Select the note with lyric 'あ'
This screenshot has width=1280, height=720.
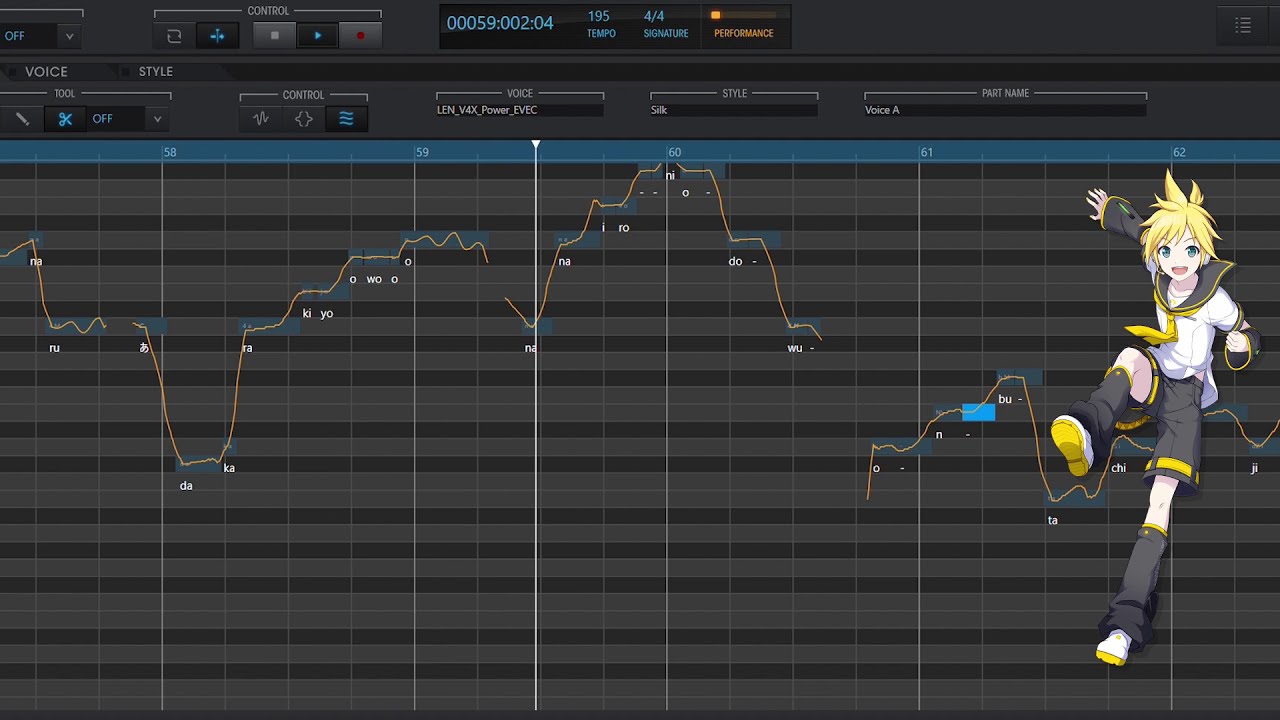tap(150, 326)
